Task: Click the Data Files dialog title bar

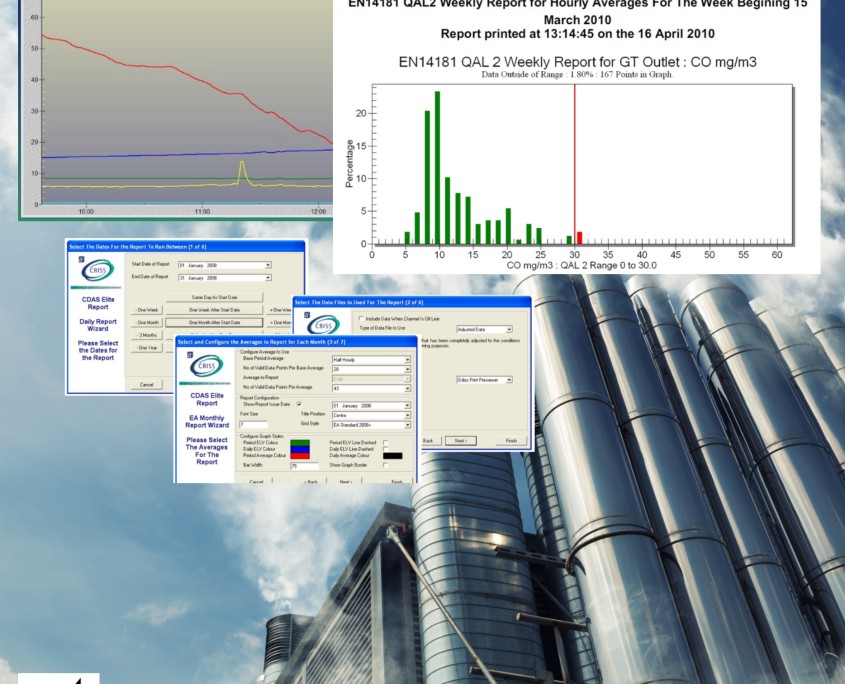Action: click(x=412, y=302)
